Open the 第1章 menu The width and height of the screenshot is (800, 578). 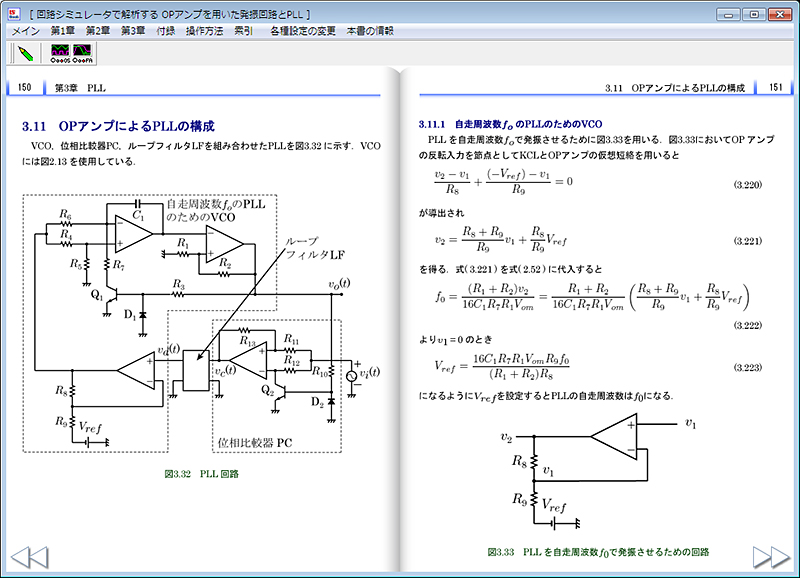click(x=62, y=31)
